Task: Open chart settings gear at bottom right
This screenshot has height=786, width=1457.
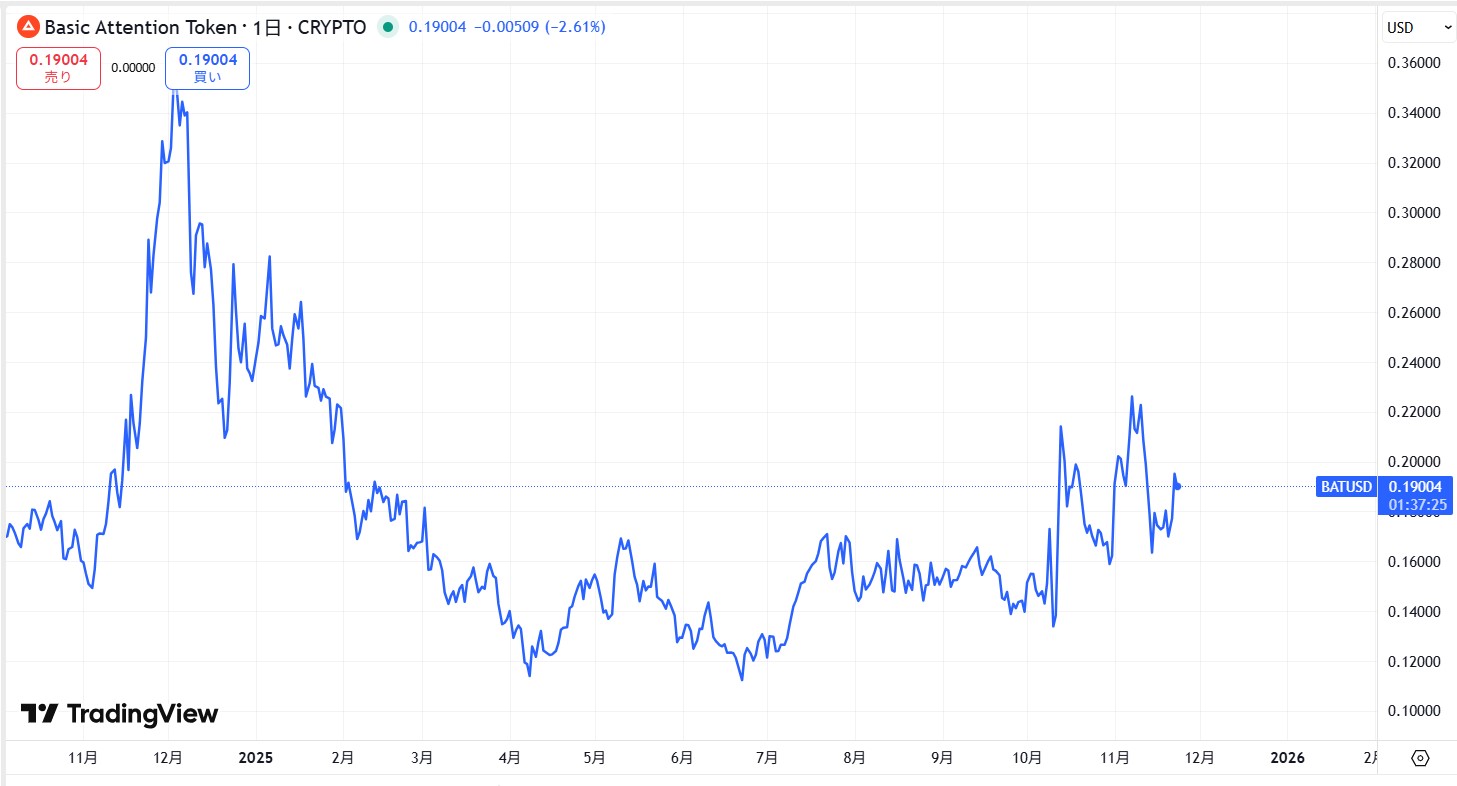Action: 1420,758
